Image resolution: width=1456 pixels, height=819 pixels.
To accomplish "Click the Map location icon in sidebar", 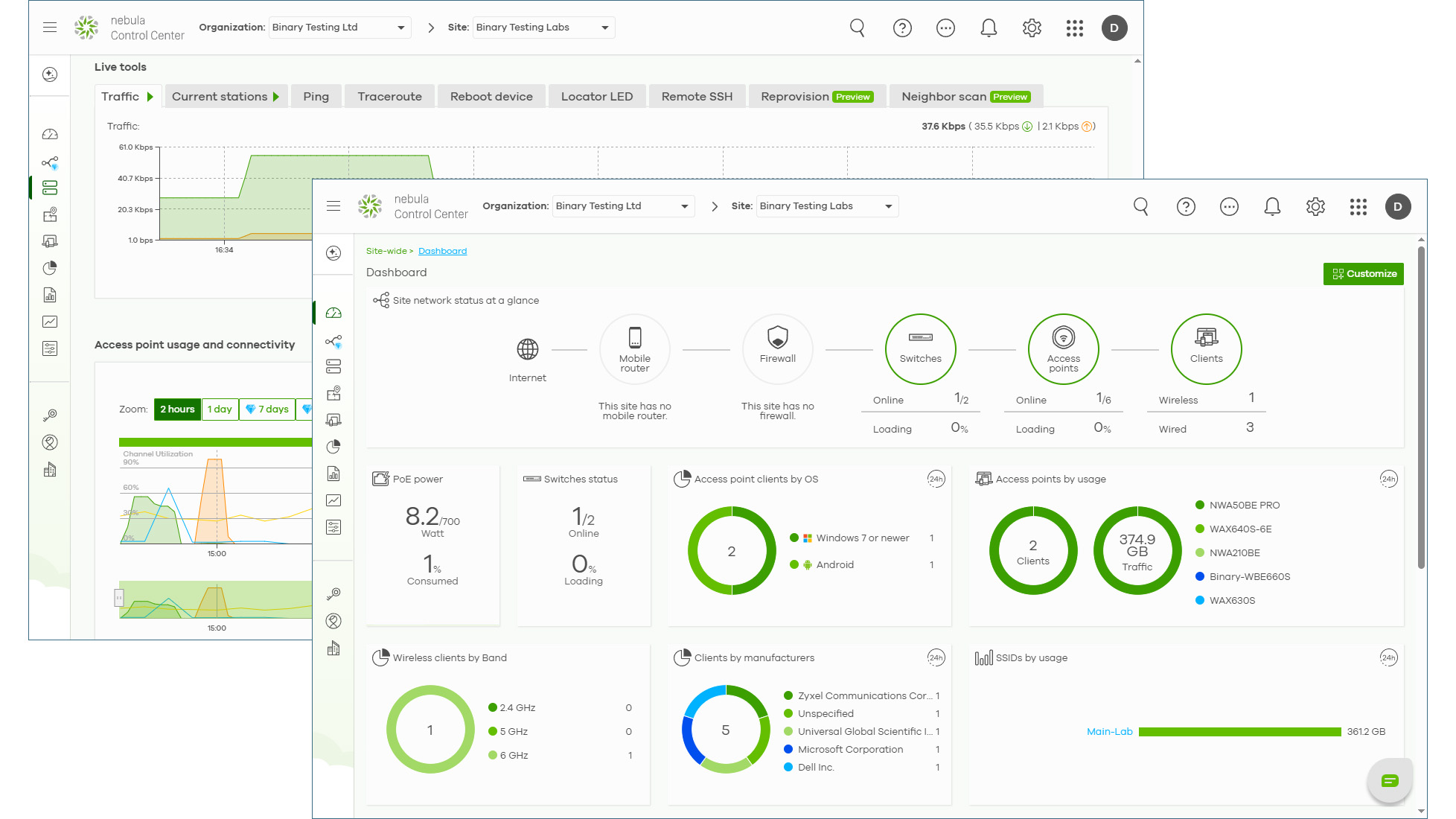I will tap(333, 393).
